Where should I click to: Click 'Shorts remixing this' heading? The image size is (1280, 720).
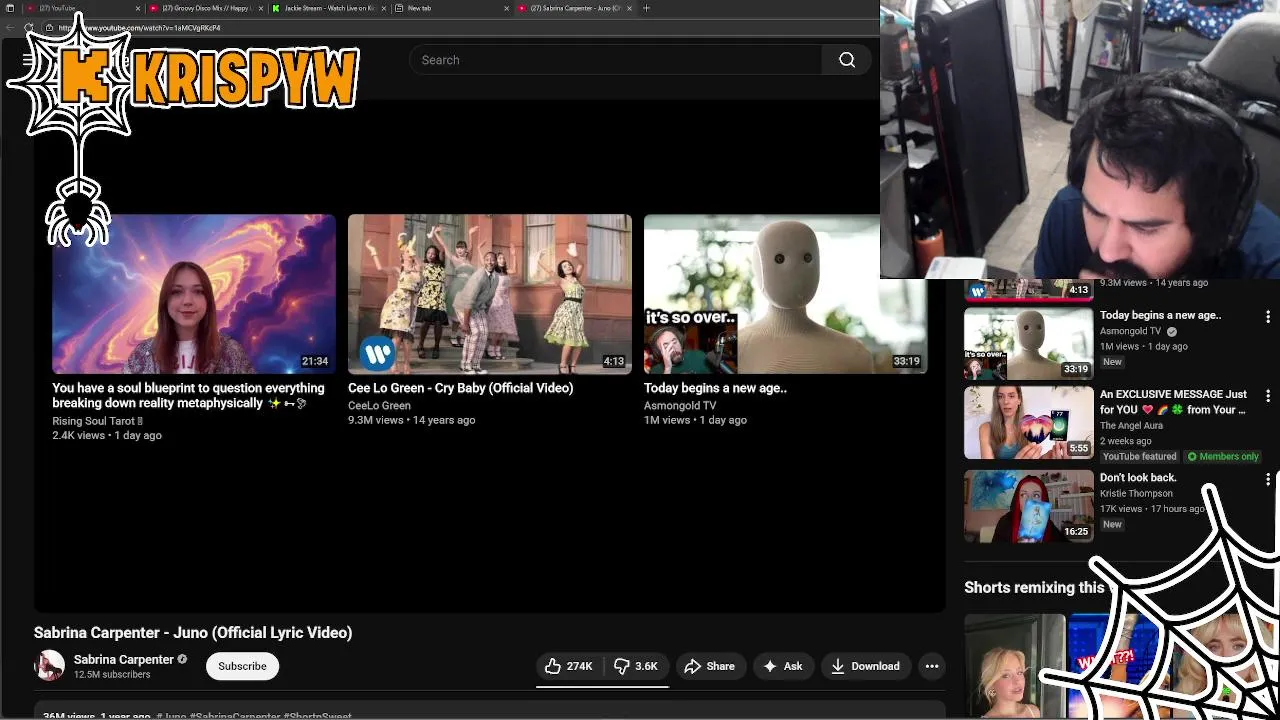(x=1034, y=587)
